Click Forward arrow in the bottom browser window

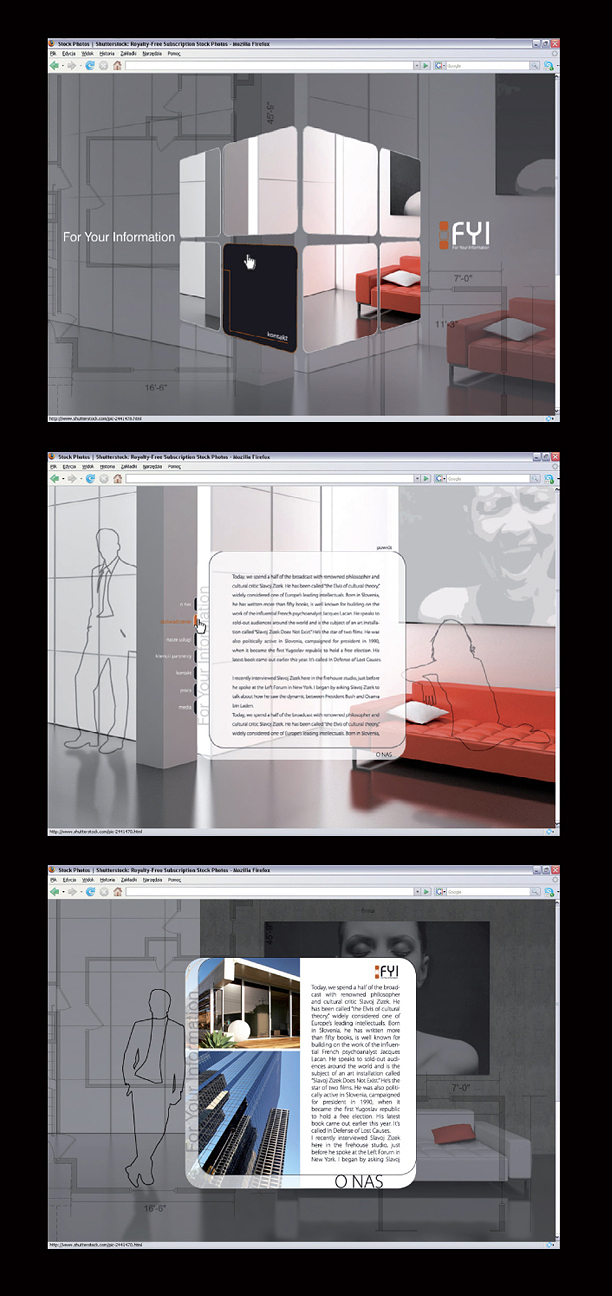(x=71, y=891)
